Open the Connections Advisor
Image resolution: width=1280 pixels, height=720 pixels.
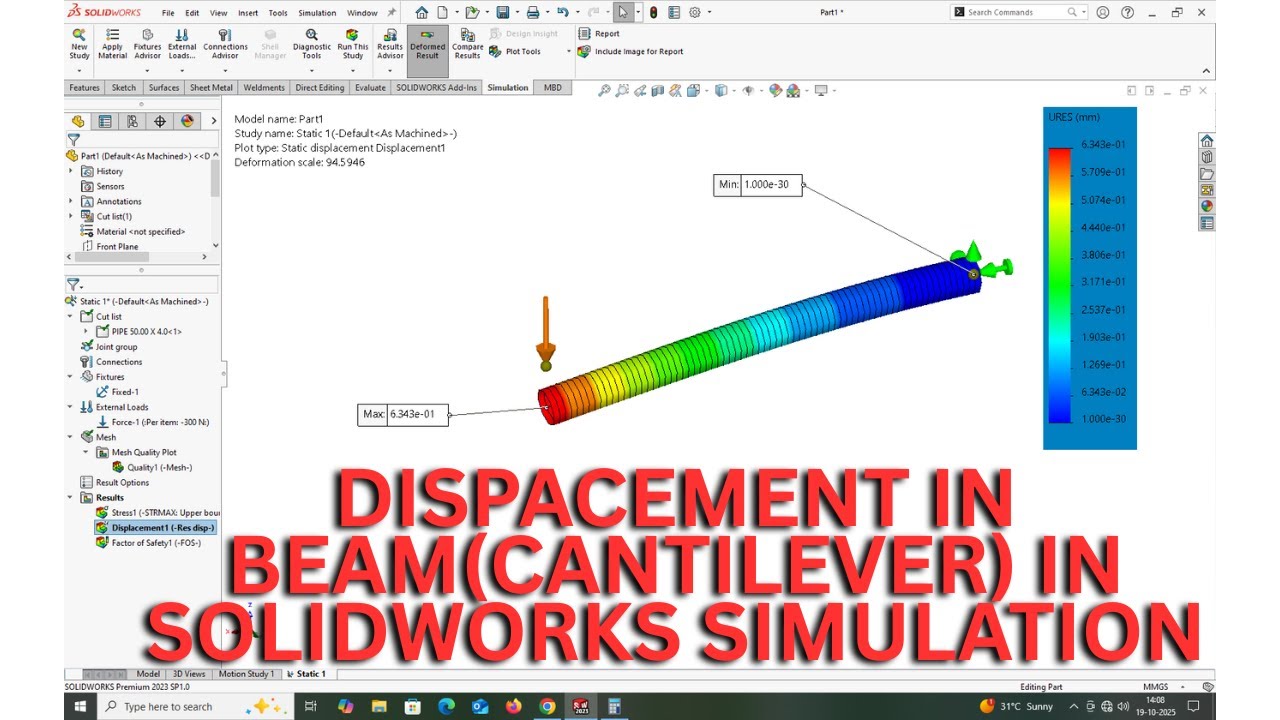pyautogui.click(x=225, y=44)
